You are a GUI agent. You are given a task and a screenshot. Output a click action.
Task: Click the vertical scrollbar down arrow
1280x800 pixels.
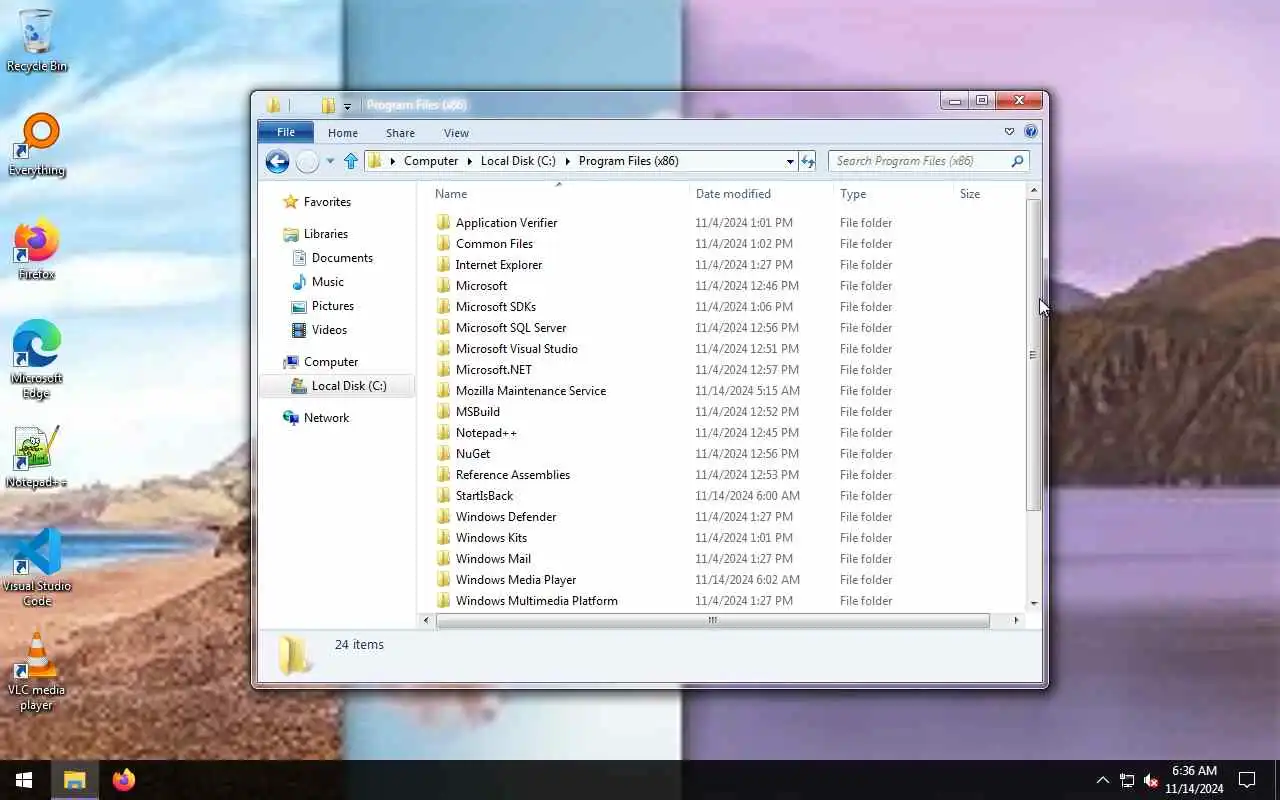pos(1033,604)
